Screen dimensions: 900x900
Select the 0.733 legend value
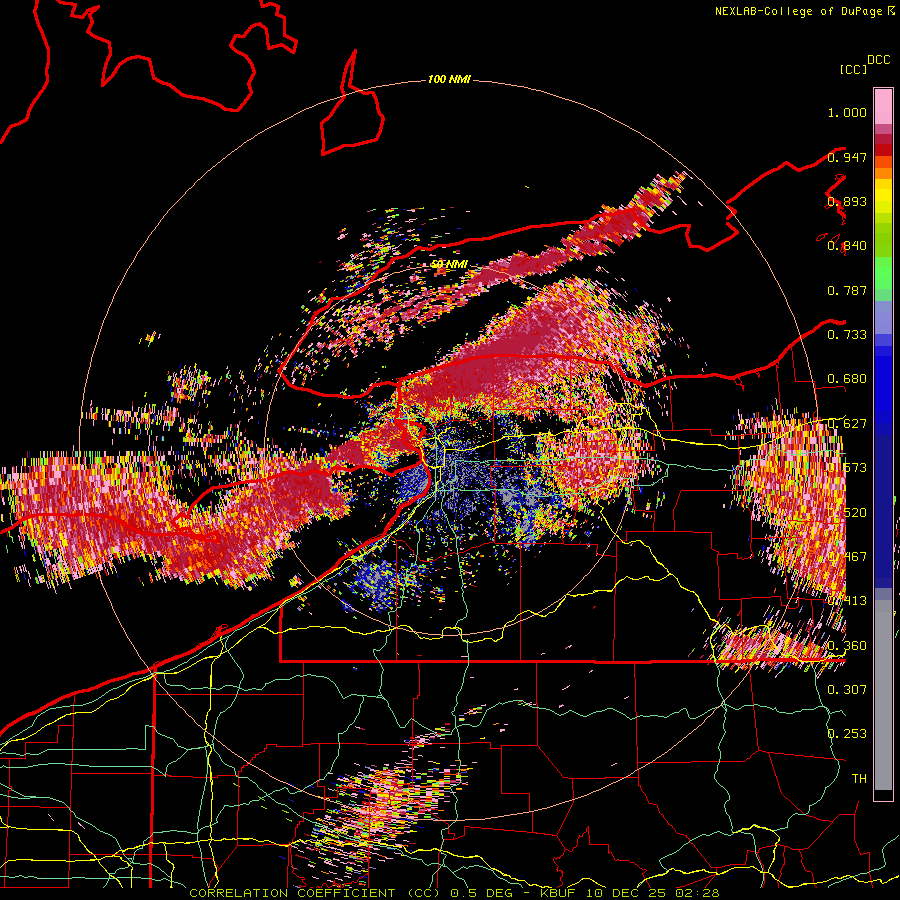847,335
